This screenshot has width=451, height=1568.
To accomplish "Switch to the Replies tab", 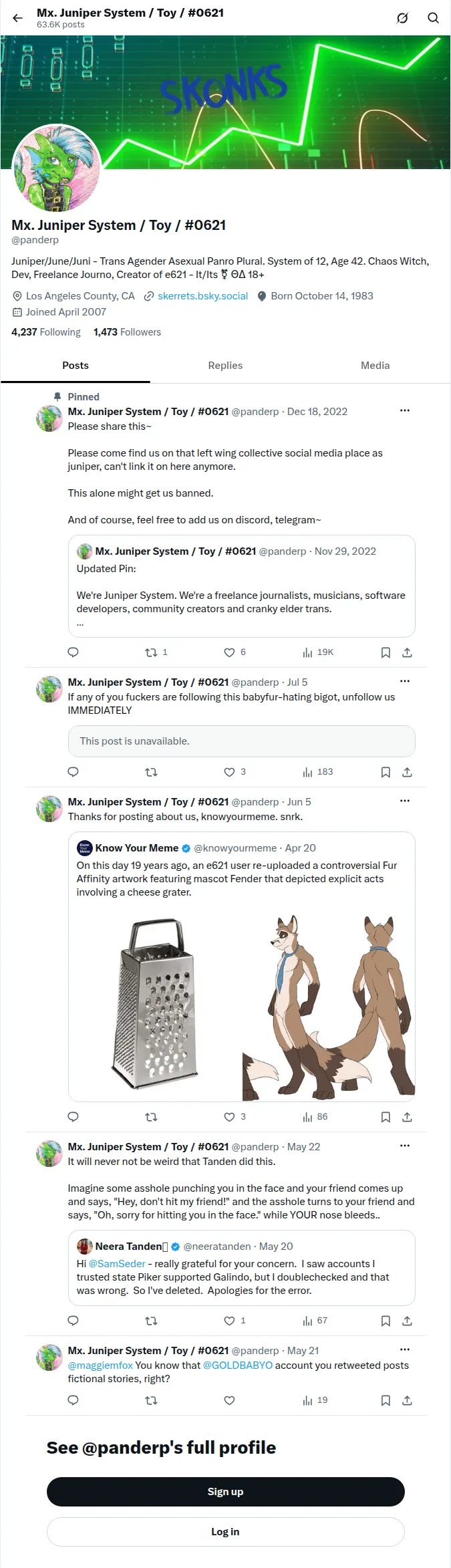I will pyautogui.click(x=225, y=366).
